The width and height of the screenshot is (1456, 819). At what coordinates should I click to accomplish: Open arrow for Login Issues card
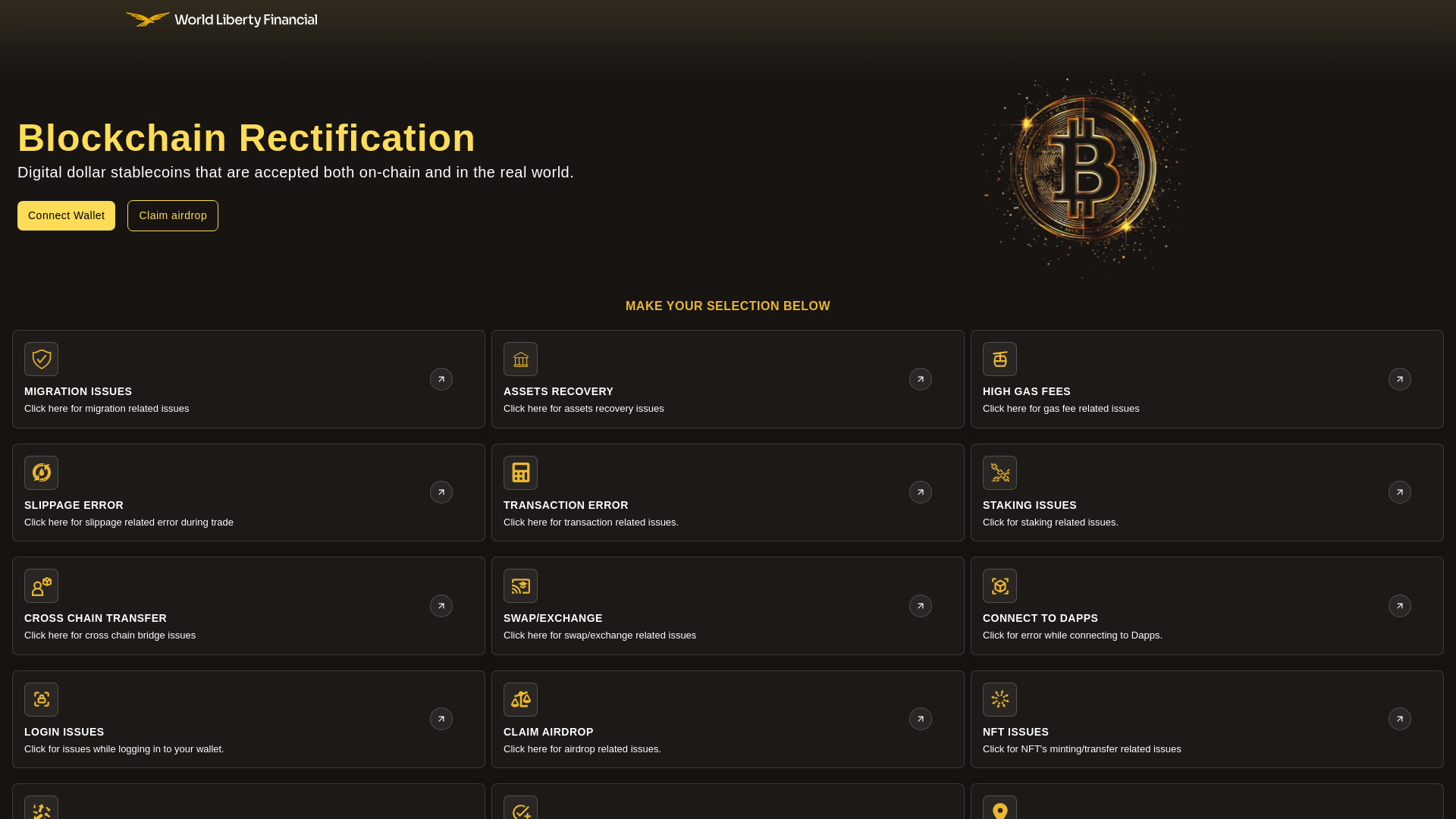[441, 719]
